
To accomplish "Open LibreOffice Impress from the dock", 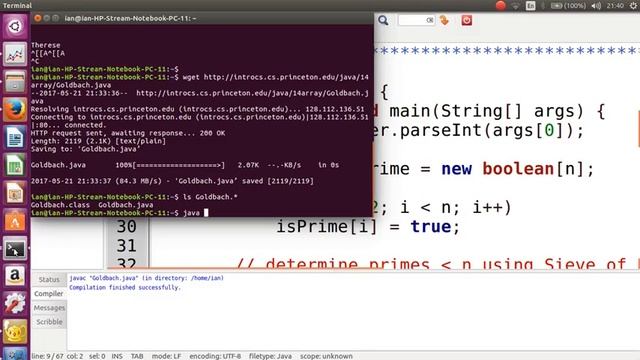I will (15, 193).
